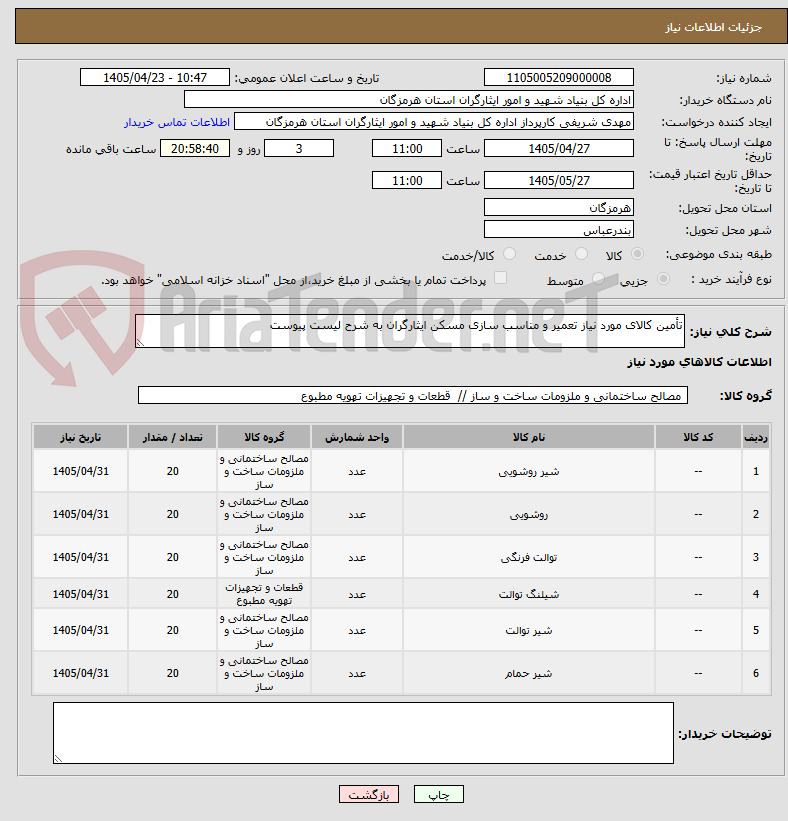Open the اطلاعات تماس خریدار link
Image resolution: width=788 pixels, height=821 pixels.
tap(177, 122)
